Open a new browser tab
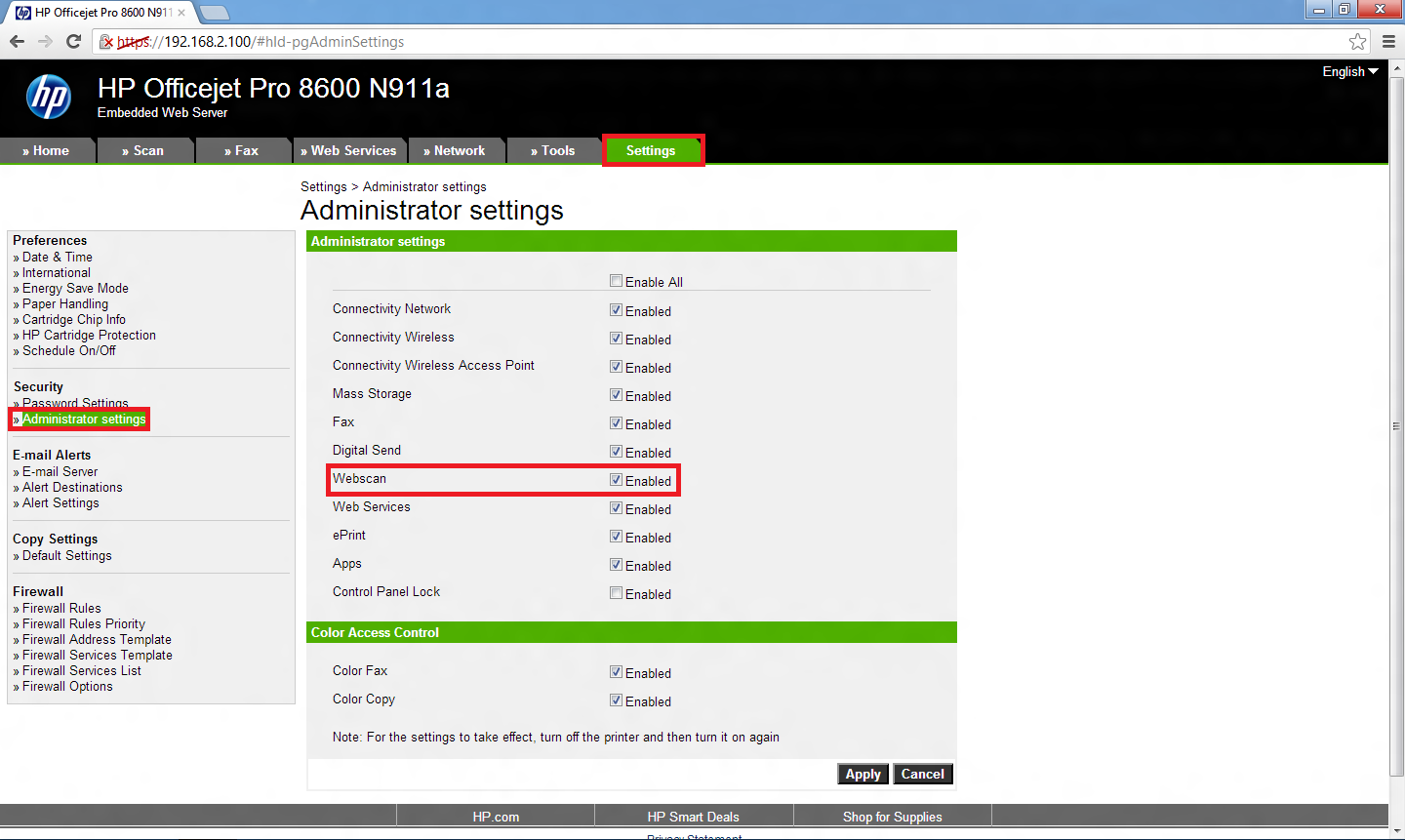 tap(214, 13)
